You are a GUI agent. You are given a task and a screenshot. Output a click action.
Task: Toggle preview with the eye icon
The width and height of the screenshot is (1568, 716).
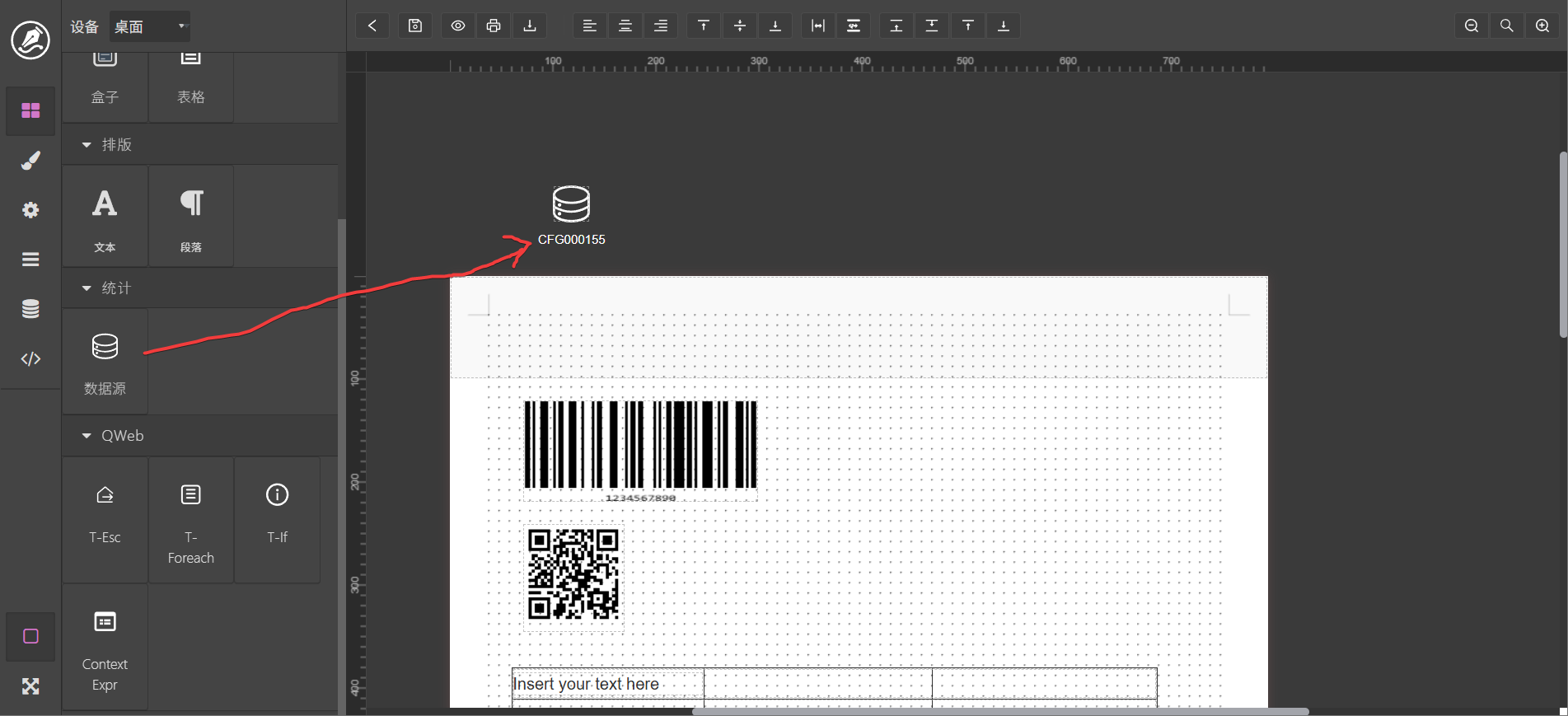458,26
